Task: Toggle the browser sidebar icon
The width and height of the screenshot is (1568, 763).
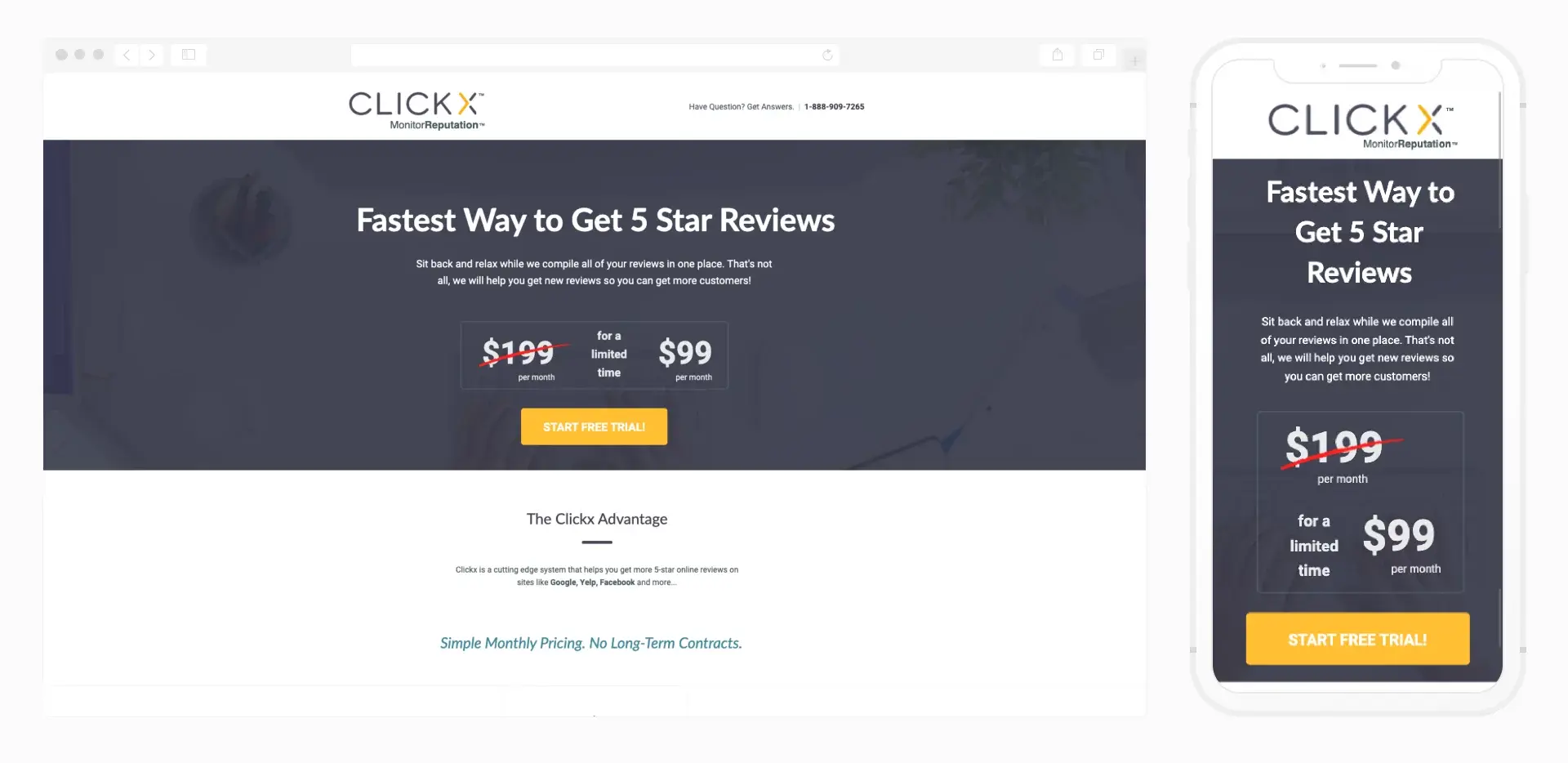Action: click(189, 55)
